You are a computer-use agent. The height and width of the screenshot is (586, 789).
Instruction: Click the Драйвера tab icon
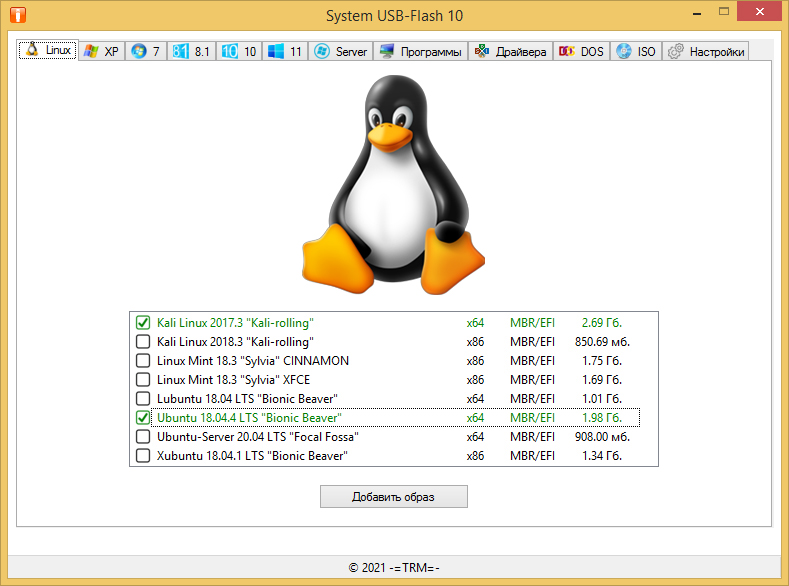pyautogui.click(x=482, y=51)
